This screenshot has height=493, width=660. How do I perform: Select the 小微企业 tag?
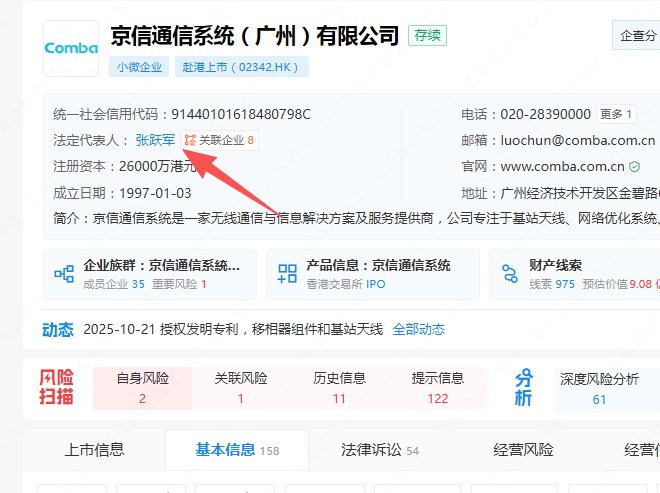pos(139,67)
